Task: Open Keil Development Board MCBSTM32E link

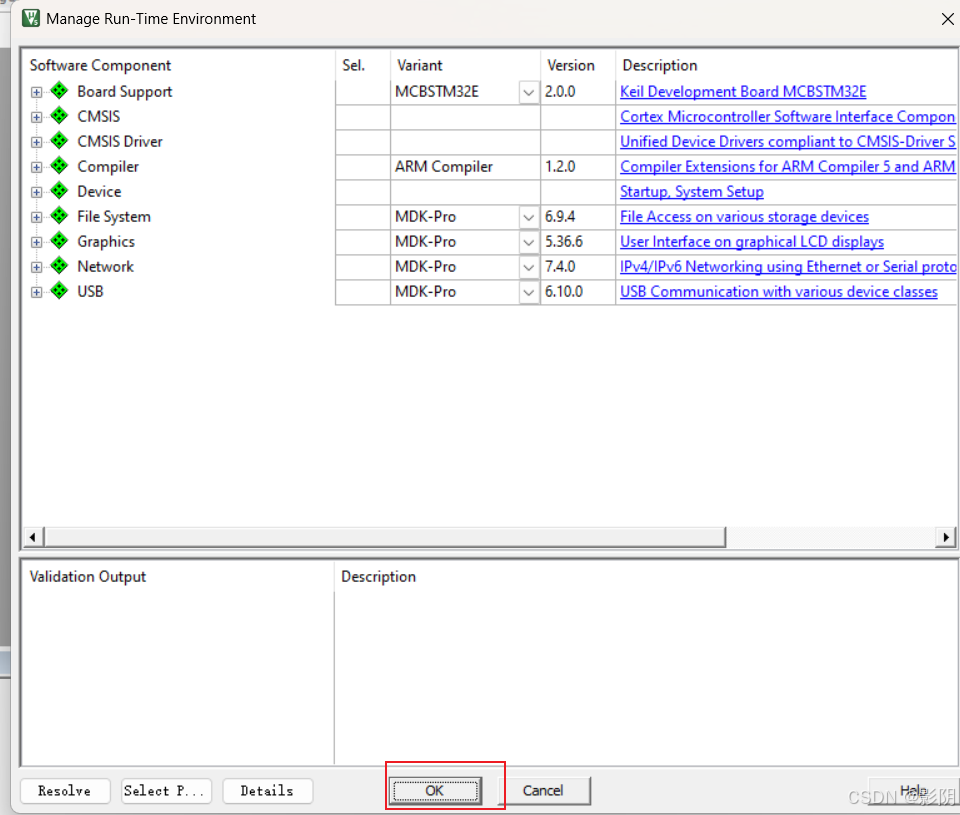Action: point(743,92)
